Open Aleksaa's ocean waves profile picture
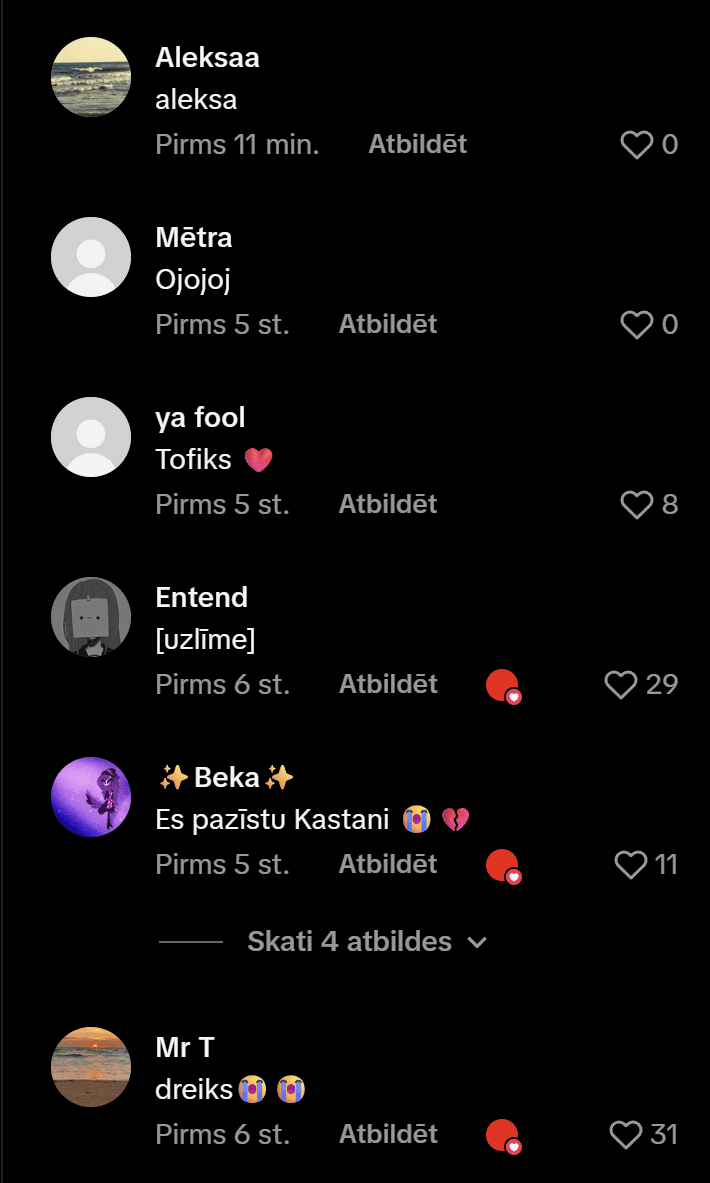 tap(91, 77)
